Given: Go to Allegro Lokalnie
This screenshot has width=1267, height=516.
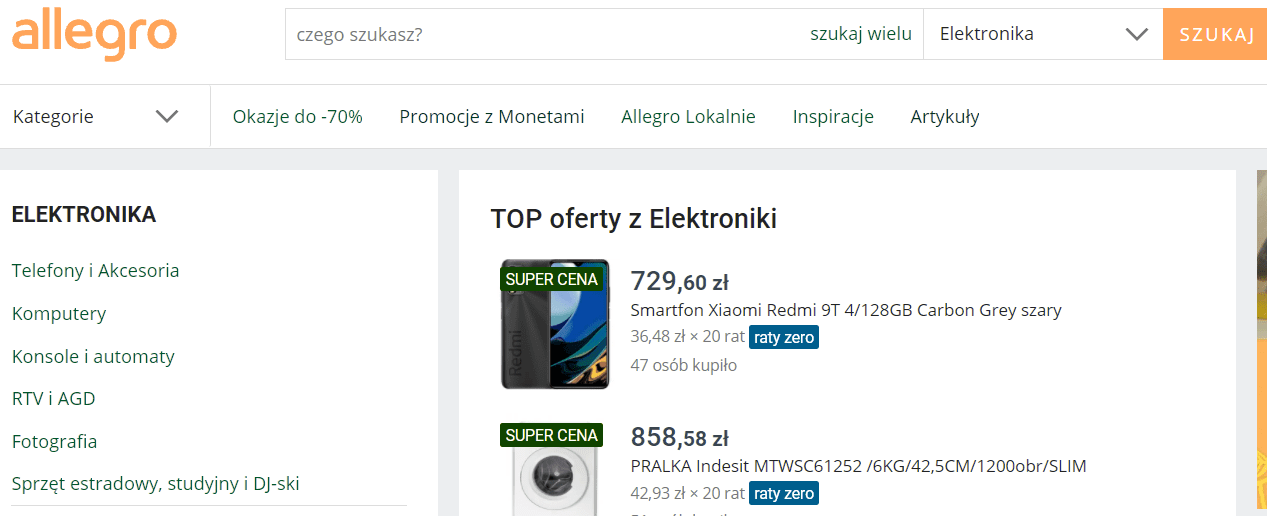Looking at the screenshot, I should [x=688, y=116].
